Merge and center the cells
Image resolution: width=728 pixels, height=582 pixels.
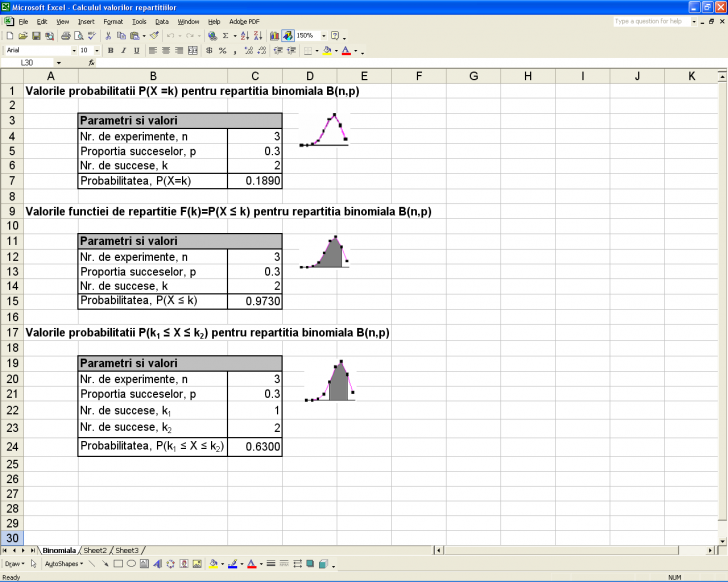pyautogui.click(x=193, y=51)
